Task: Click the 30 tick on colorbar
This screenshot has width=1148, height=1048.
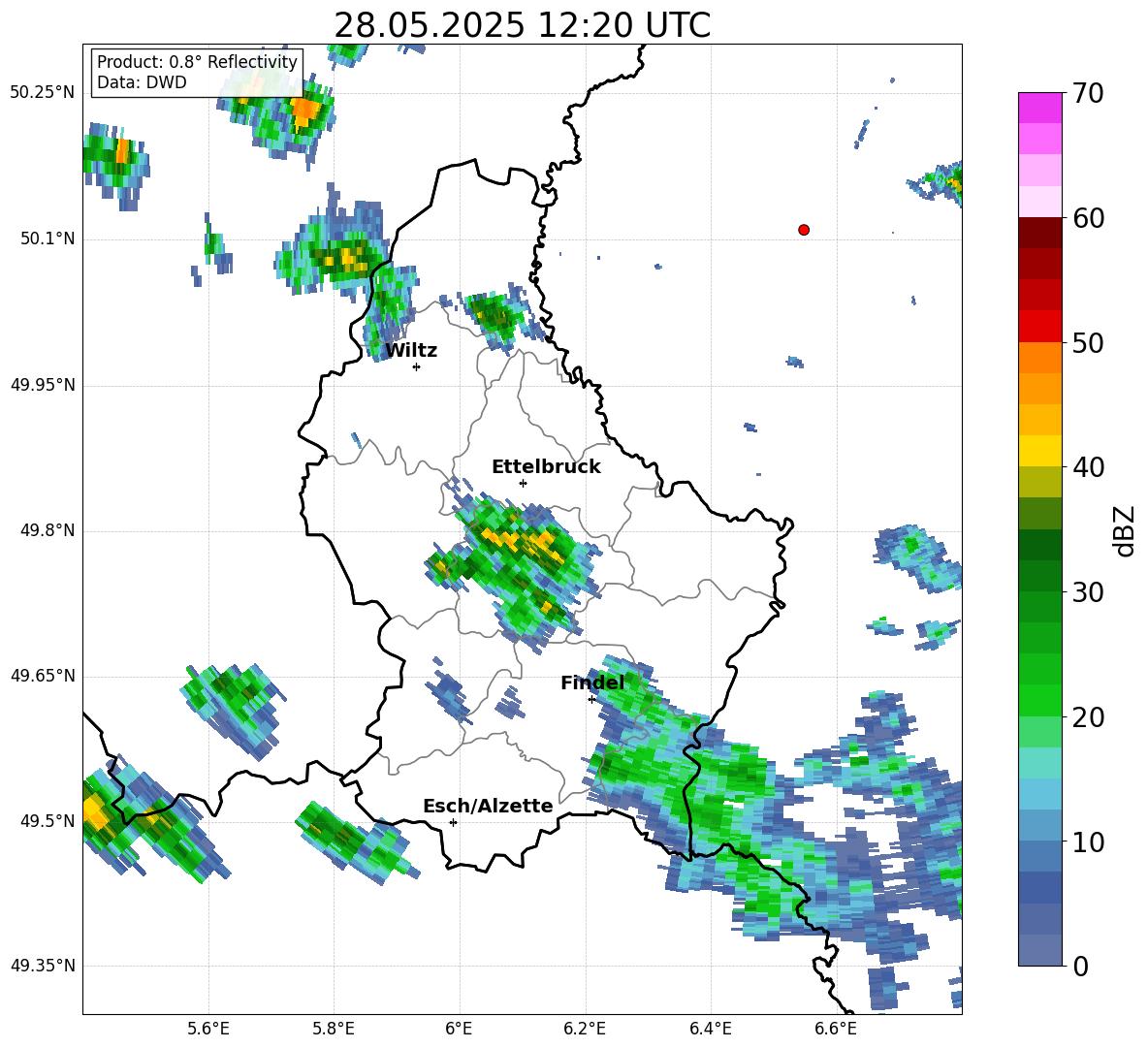Action: [1088, 592]
